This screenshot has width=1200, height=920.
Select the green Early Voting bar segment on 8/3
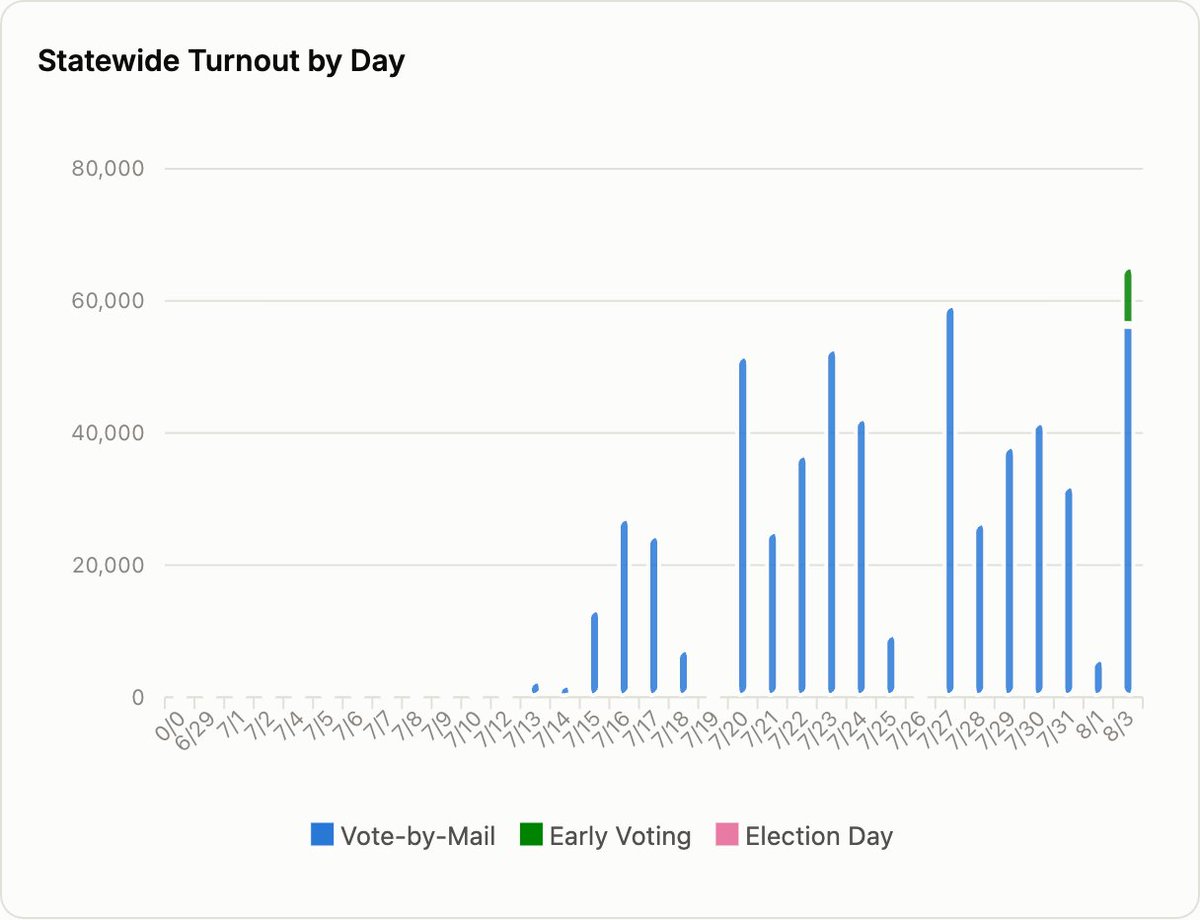(x=1128, y=296)
